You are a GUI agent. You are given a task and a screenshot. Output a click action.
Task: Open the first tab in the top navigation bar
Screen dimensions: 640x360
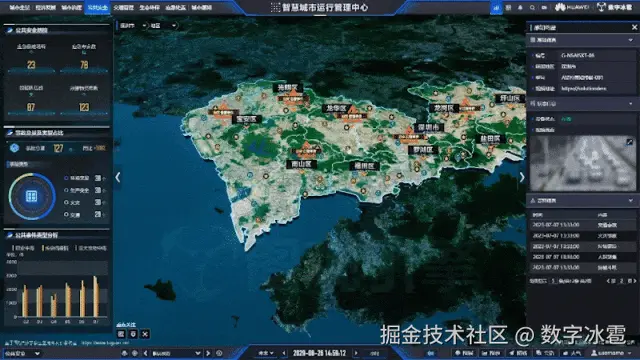coord(19,7)
